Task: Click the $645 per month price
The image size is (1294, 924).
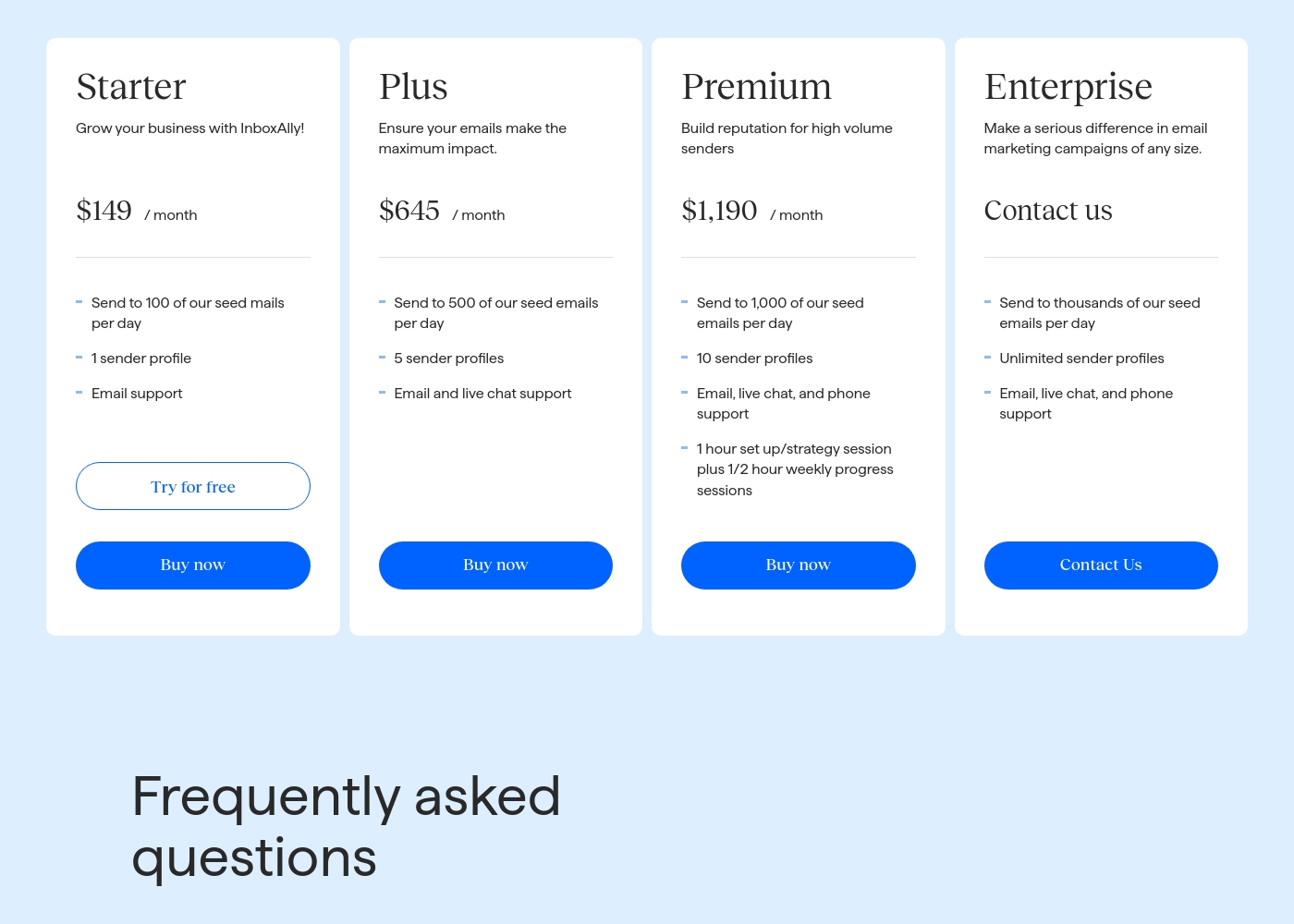Action: pos(442,211)
